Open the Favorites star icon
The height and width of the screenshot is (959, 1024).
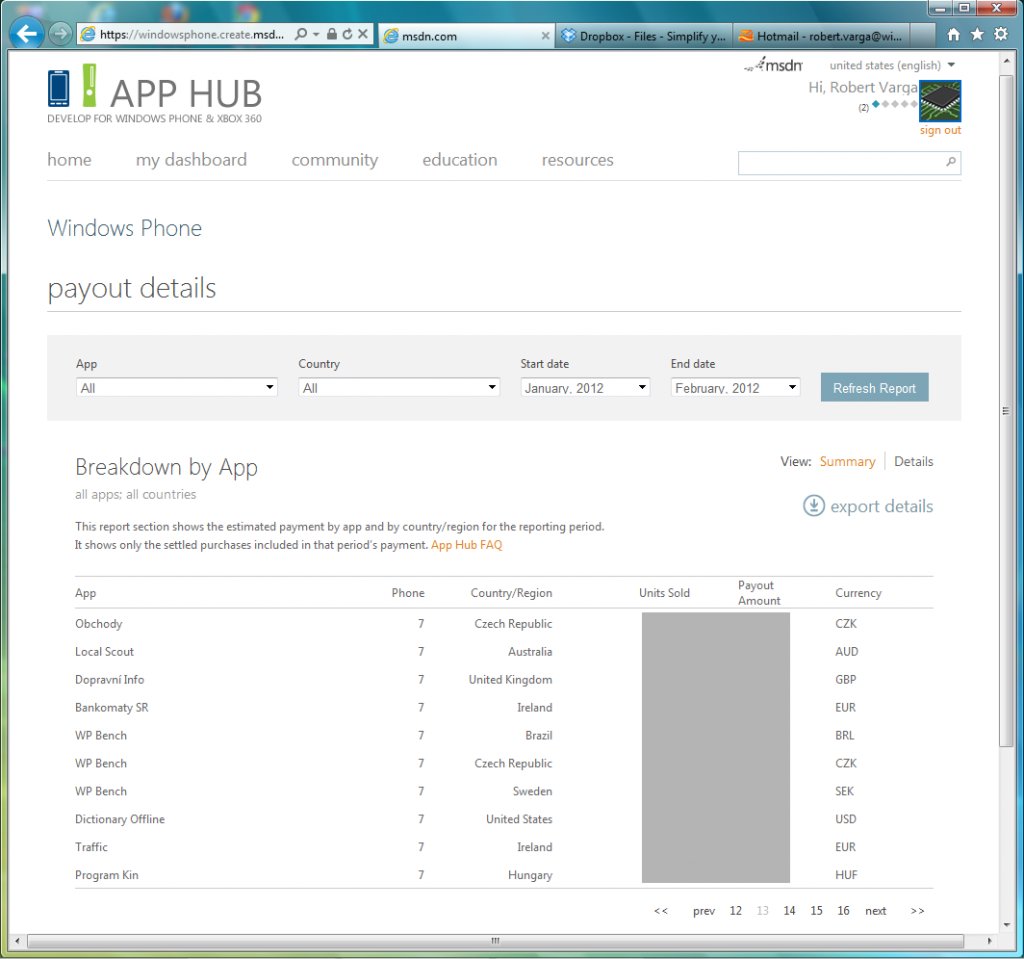pyautogui.click(x=977, y=34)
